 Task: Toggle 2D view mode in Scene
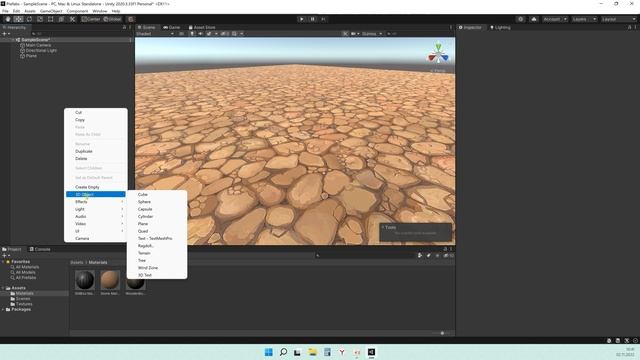coord(182,34)
